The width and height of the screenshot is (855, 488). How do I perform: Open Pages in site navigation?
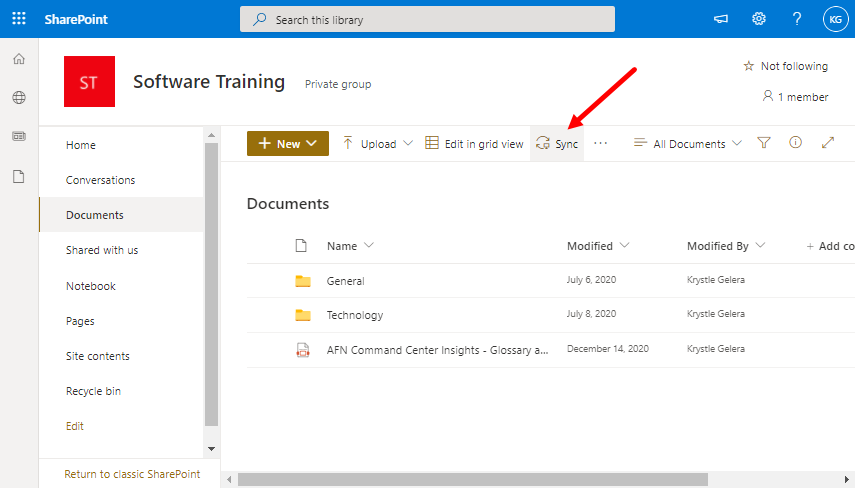point(80,321)
